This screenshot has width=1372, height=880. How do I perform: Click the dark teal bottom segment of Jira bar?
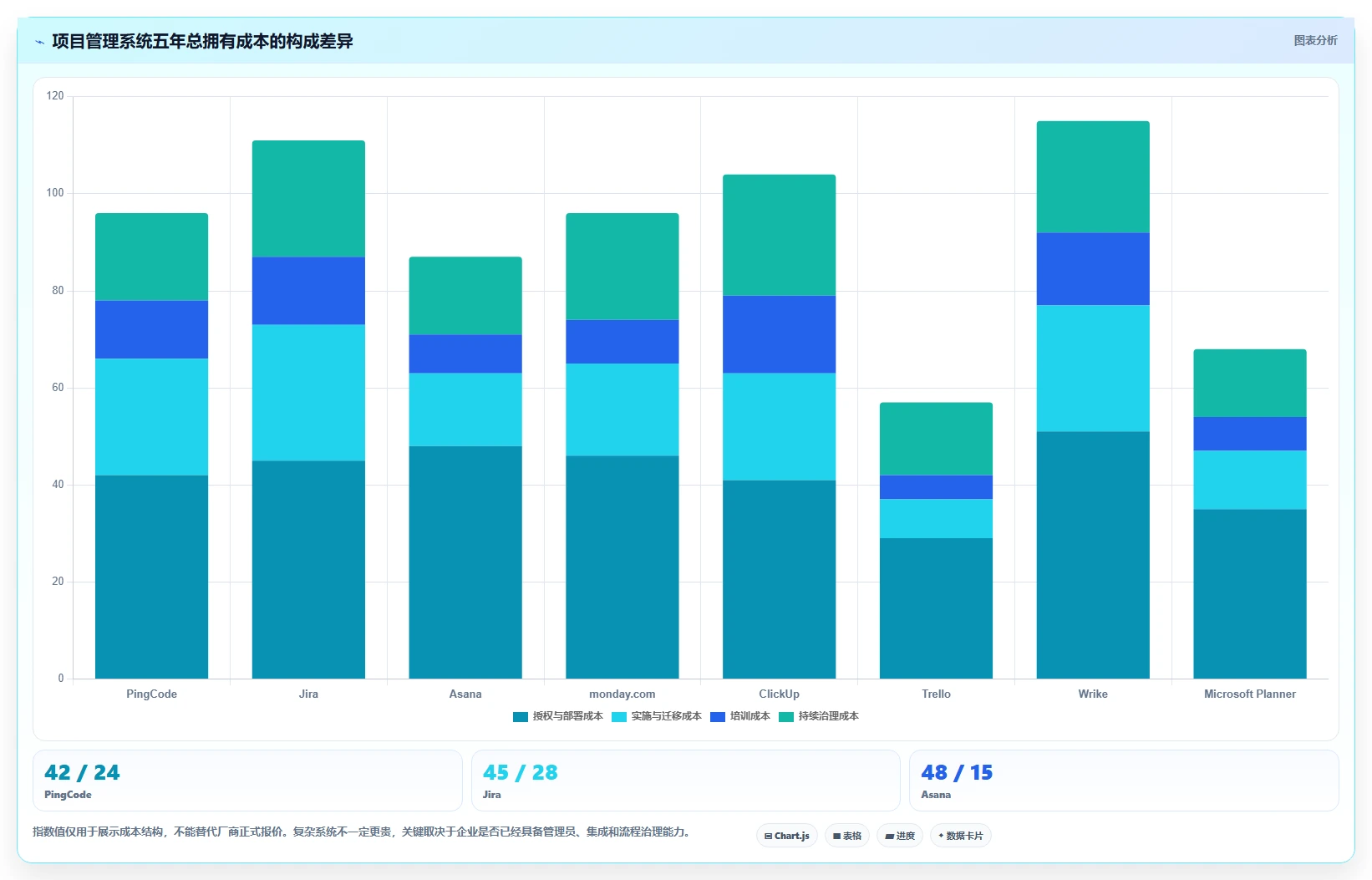coord(308,570)
